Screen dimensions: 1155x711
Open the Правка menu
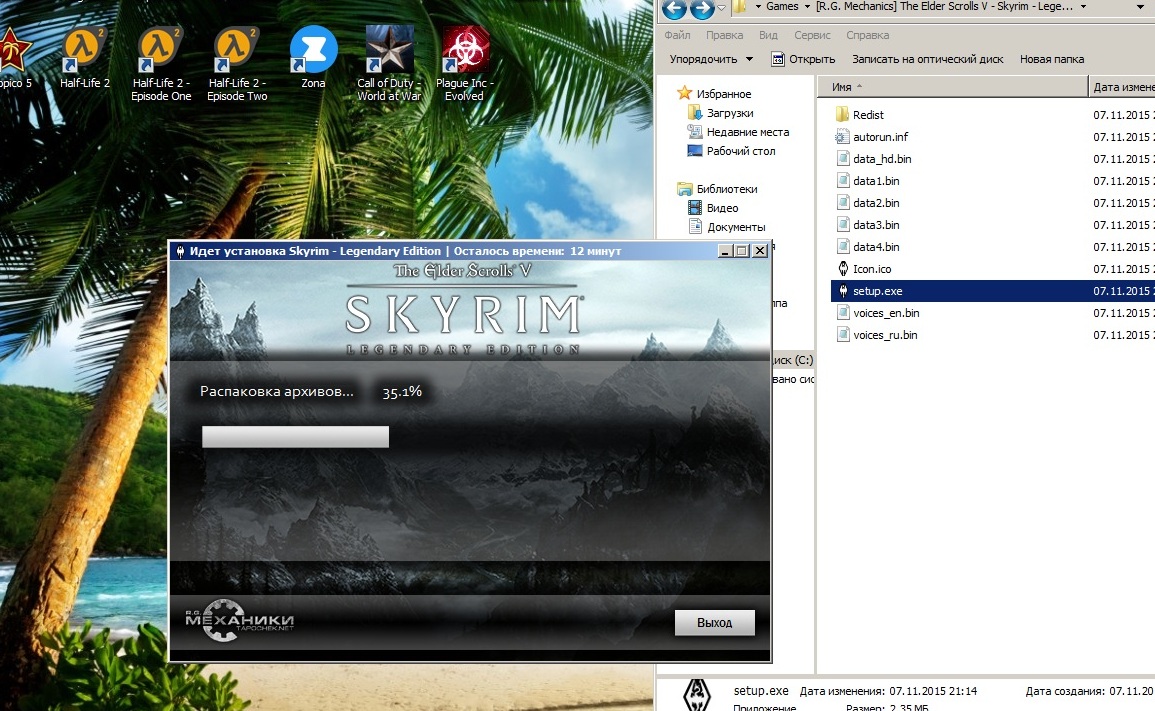(x=724, y=35)
